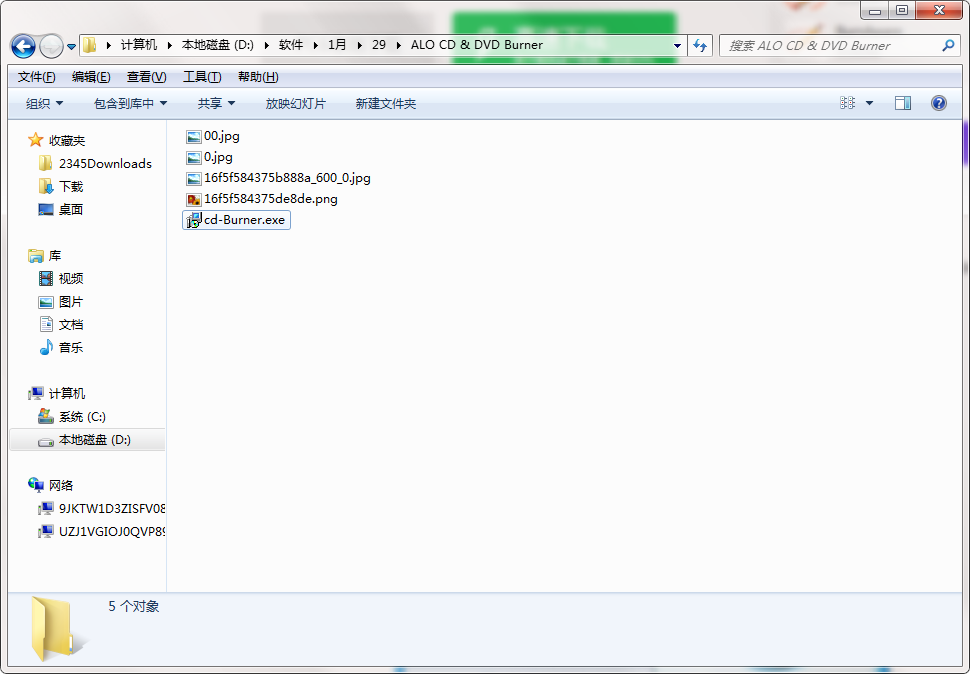
Task: Click the change view icon
Action: click(x=847, y=103)
